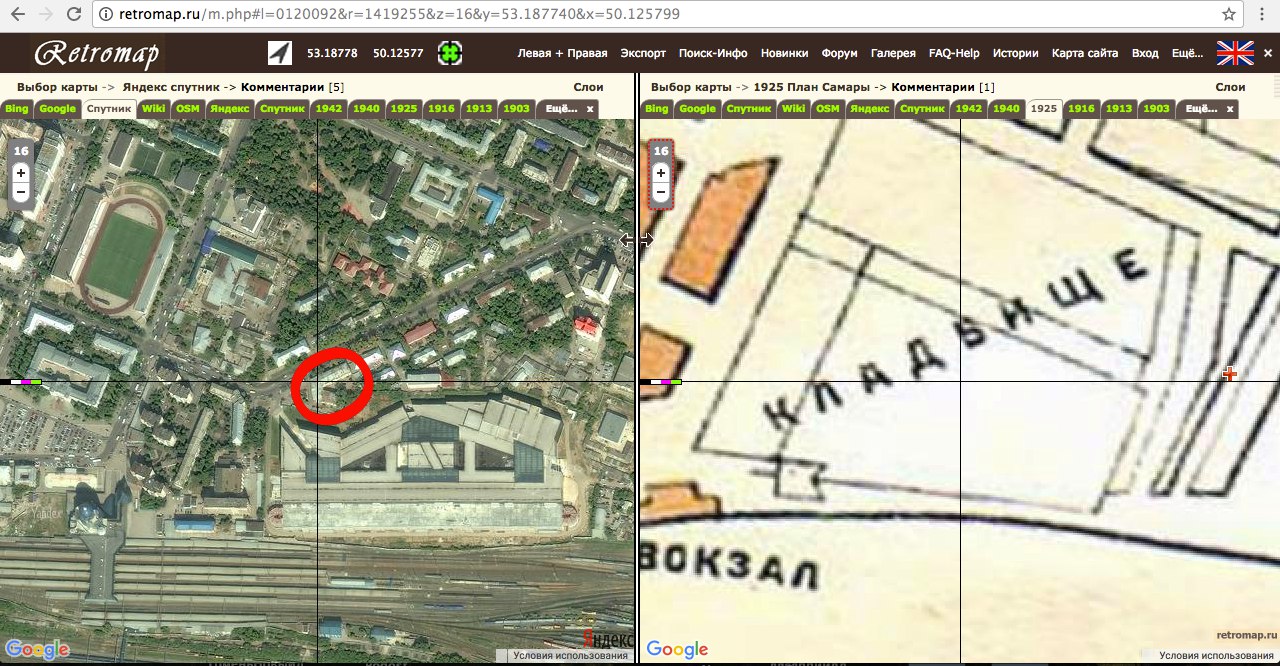Open the Google logo on the right map
The image size is (1280, 666).
tap(677, 649)
